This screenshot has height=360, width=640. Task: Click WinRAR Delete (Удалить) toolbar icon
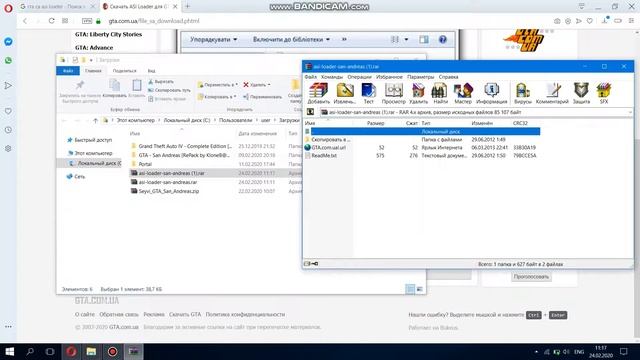click(418, 93)
